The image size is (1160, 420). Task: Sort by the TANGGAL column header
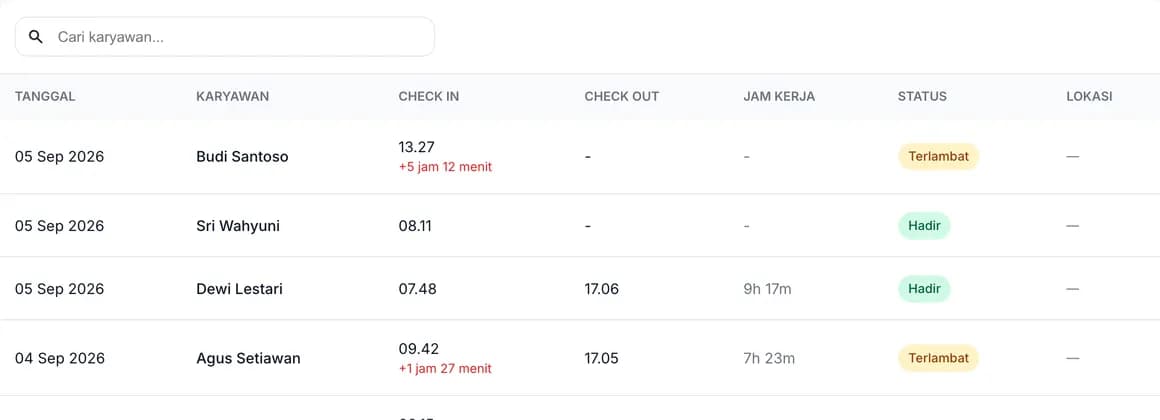45,96
